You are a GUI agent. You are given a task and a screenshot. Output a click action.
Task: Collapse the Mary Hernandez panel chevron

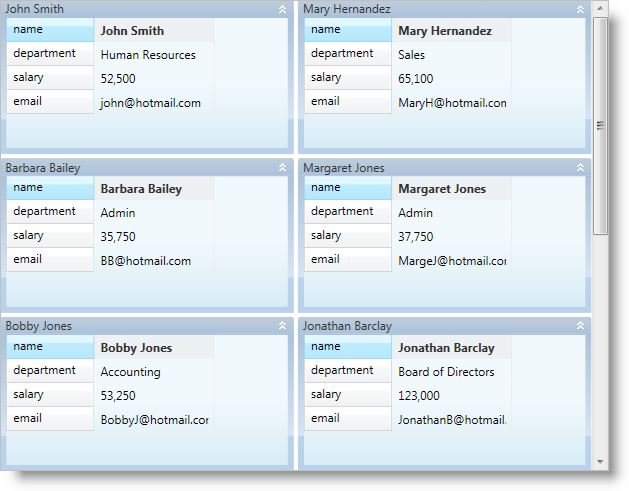580,9
